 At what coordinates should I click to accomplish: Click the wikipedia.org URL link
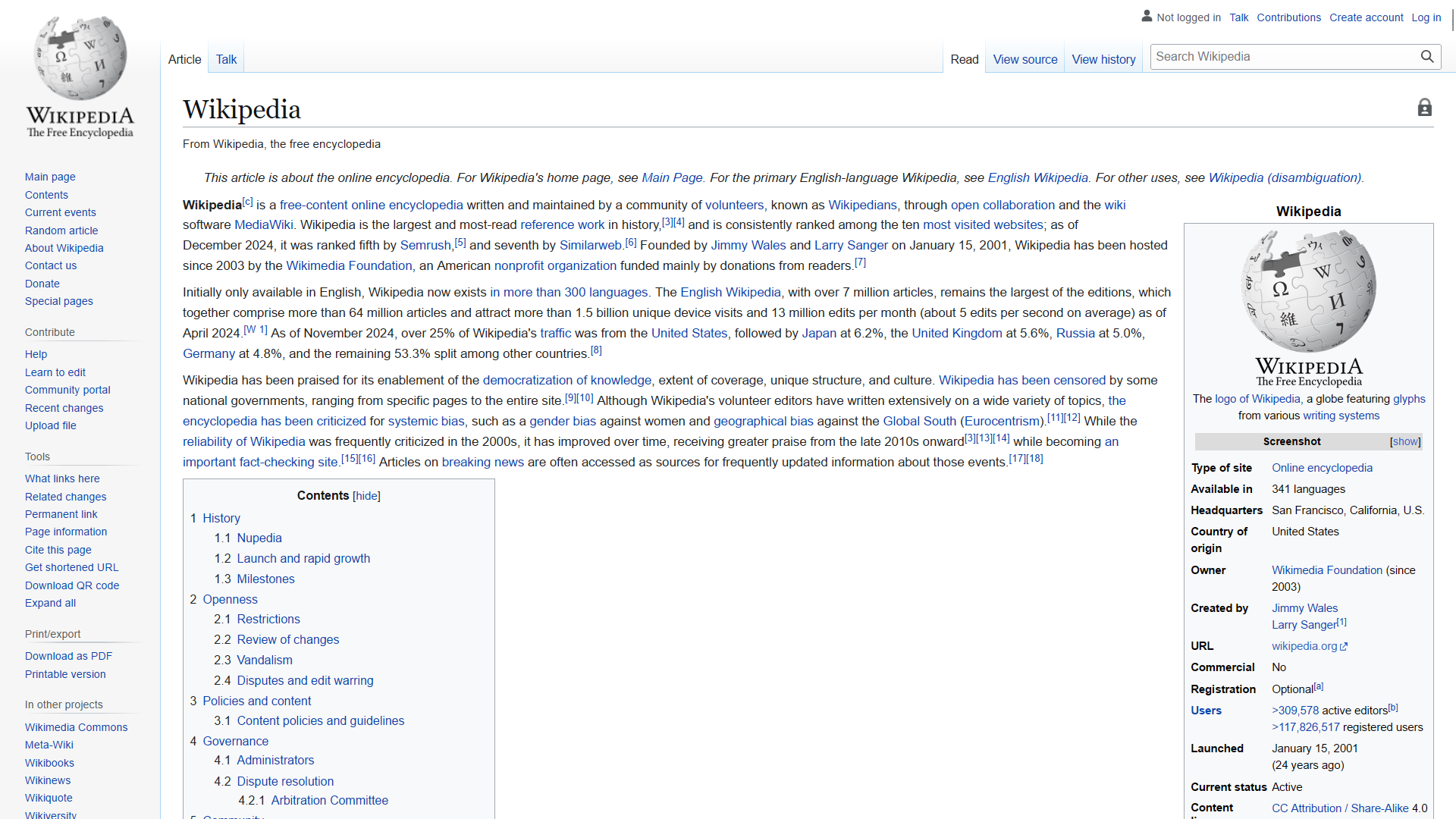tap(1304, 646)
